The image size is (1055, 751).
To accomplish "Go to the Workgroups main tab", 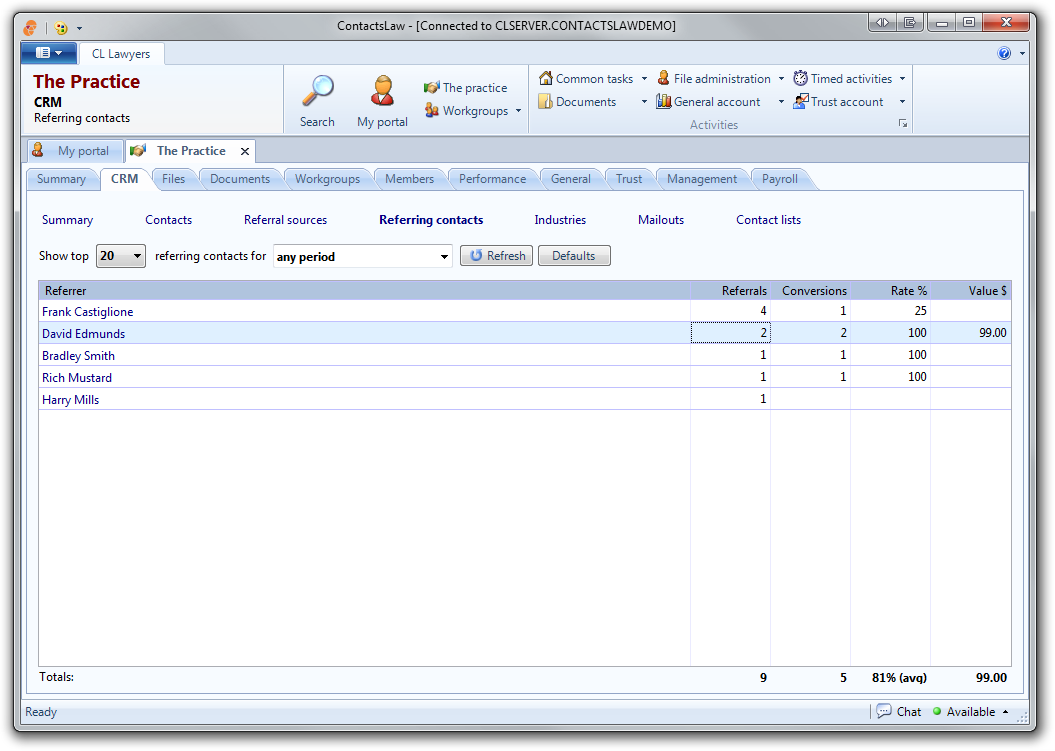I will coord(328,179).
